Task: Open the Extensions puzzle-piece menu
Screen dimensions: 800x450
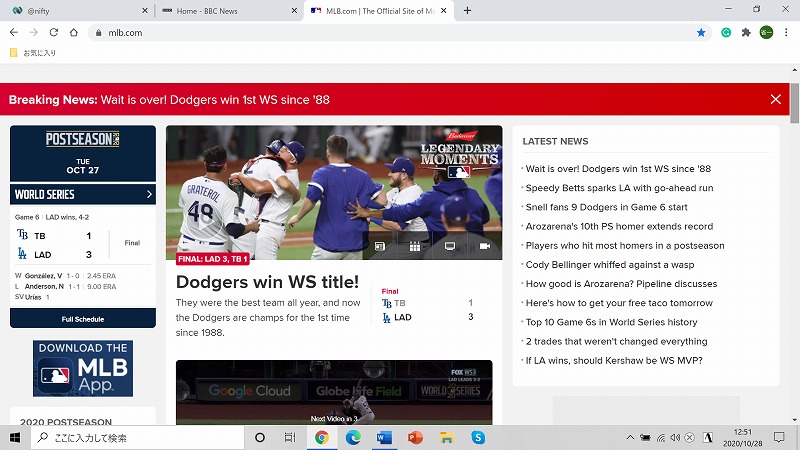Action: (746, 32)
